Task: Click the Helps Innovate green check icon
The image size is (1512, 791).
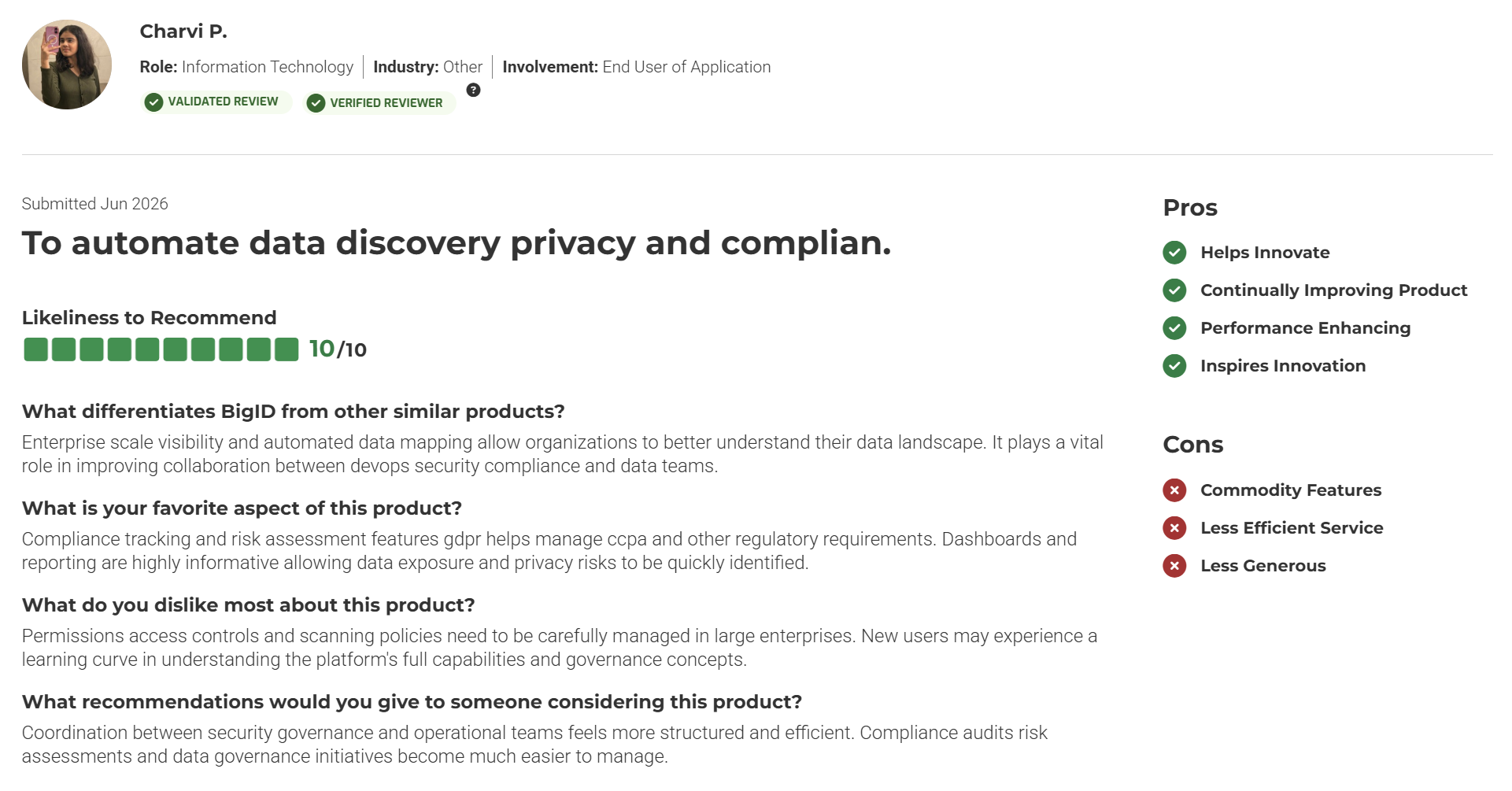Action: pyautogui.click(x=1174, y=253)
